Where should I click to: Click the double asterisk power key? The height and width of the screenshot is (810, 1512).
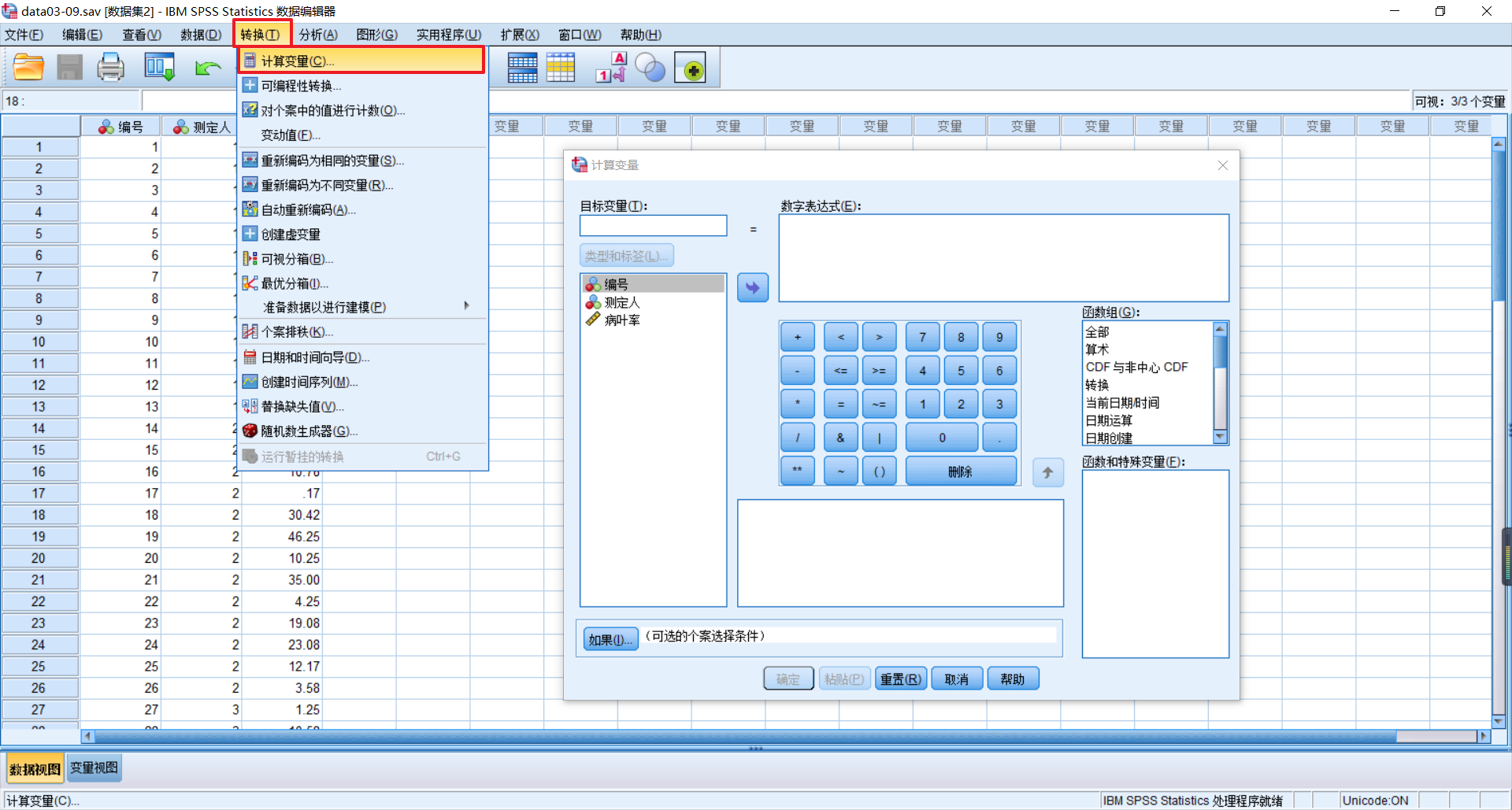click(x=798, y=471)
